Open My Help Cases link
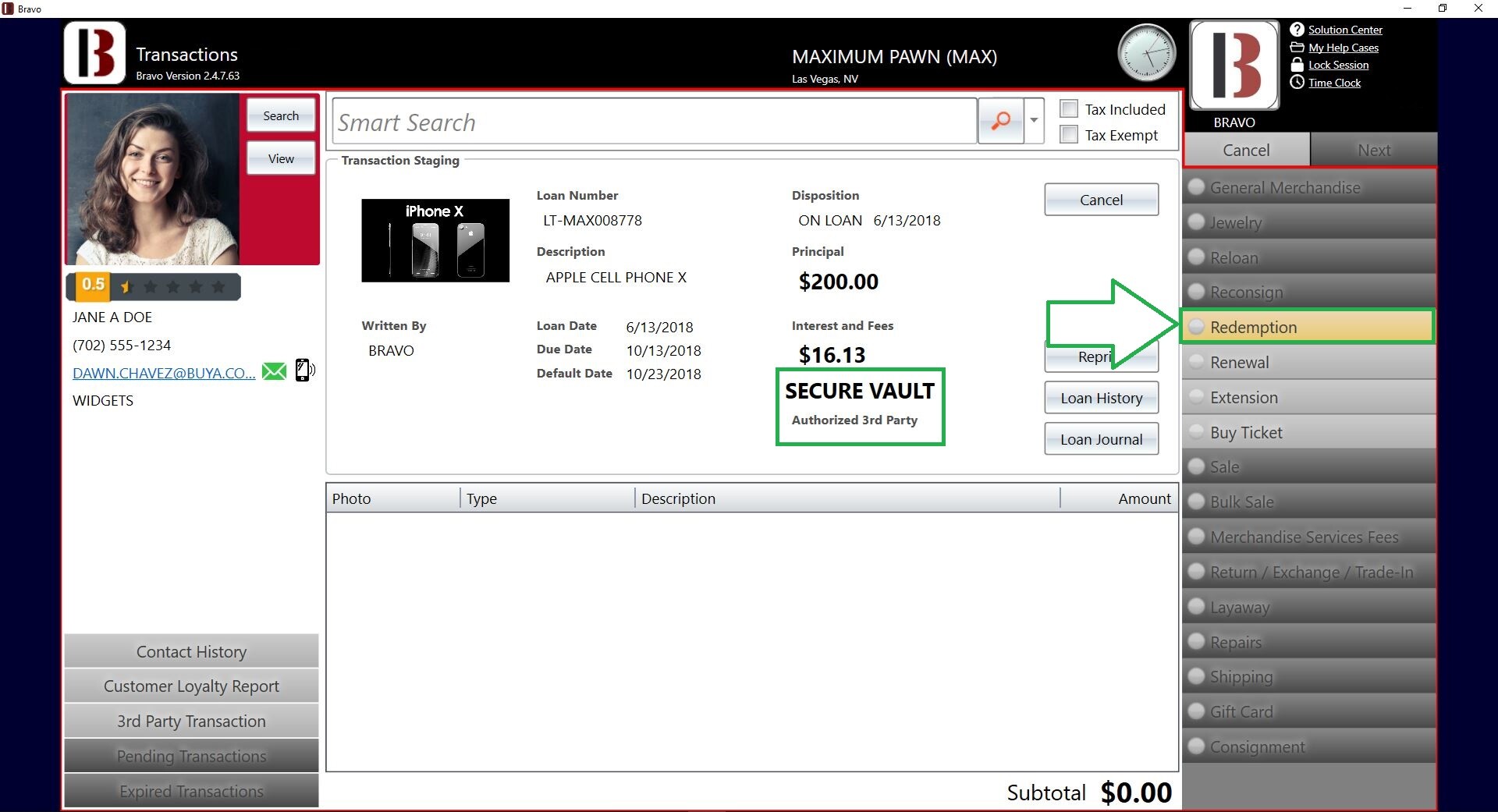Image resolution: width=1498 pixels, height=812 pixels. [x=1344, y=48]
